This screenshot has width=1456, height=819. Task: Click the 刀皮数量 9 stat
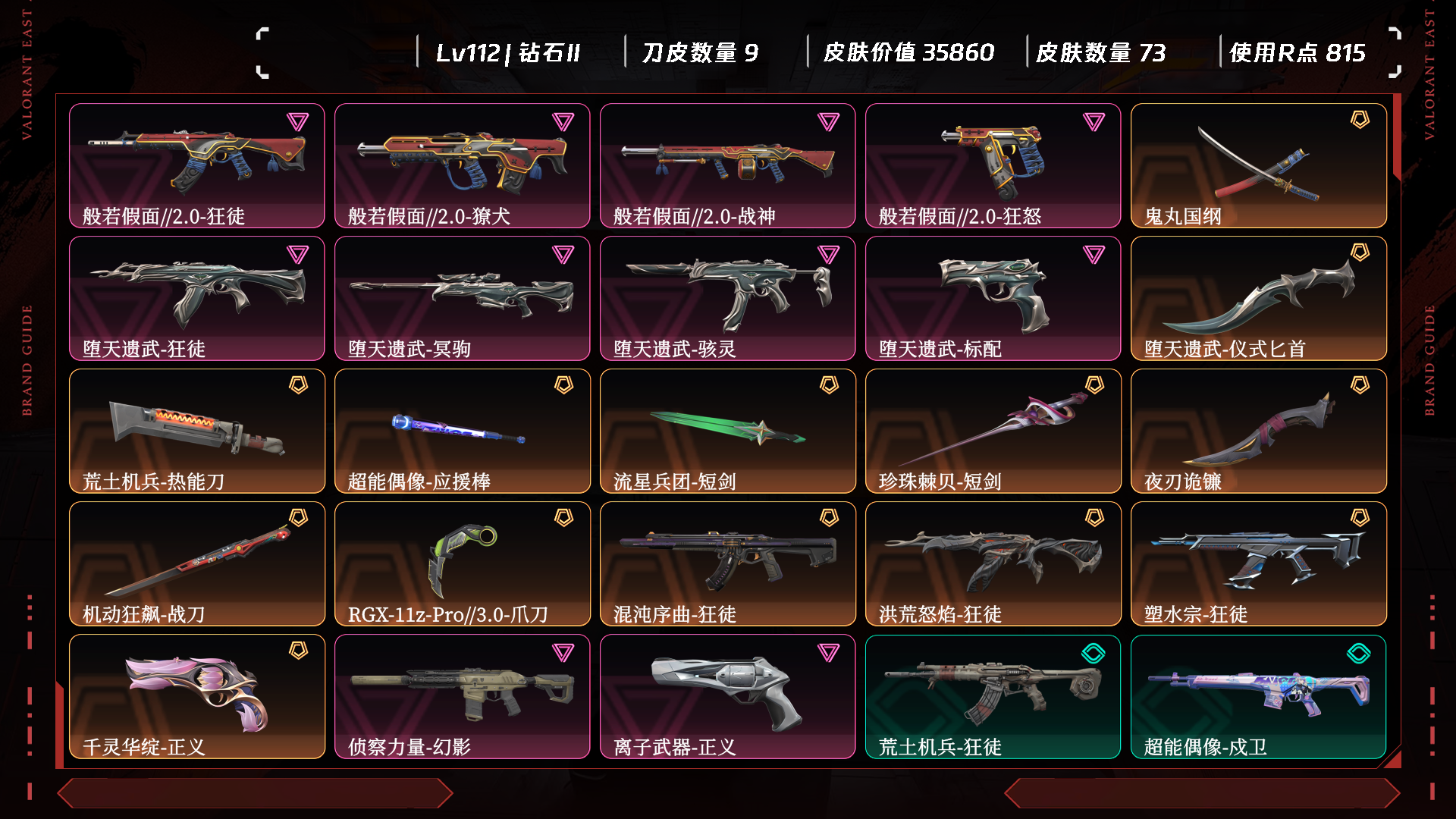(700, 52)
